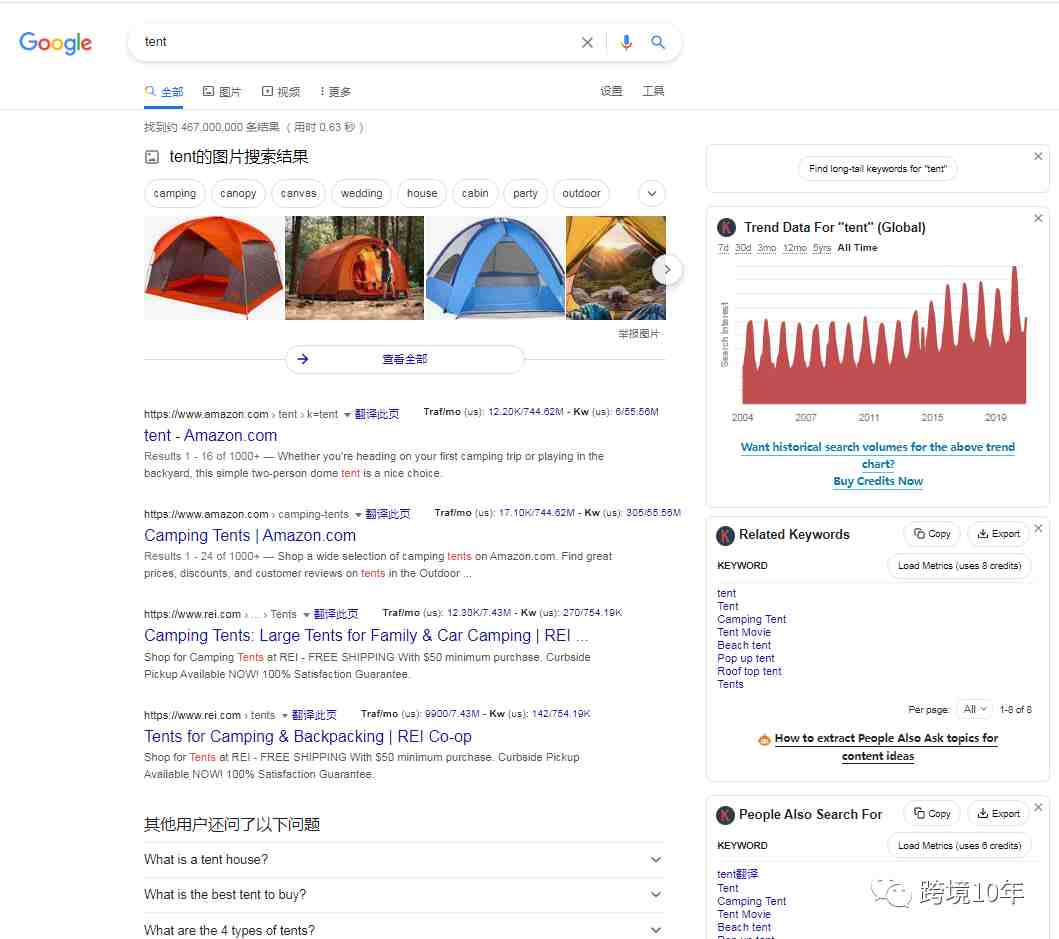Click 查看全部 view all images button
1059x939 pixels.
[405, 359]
